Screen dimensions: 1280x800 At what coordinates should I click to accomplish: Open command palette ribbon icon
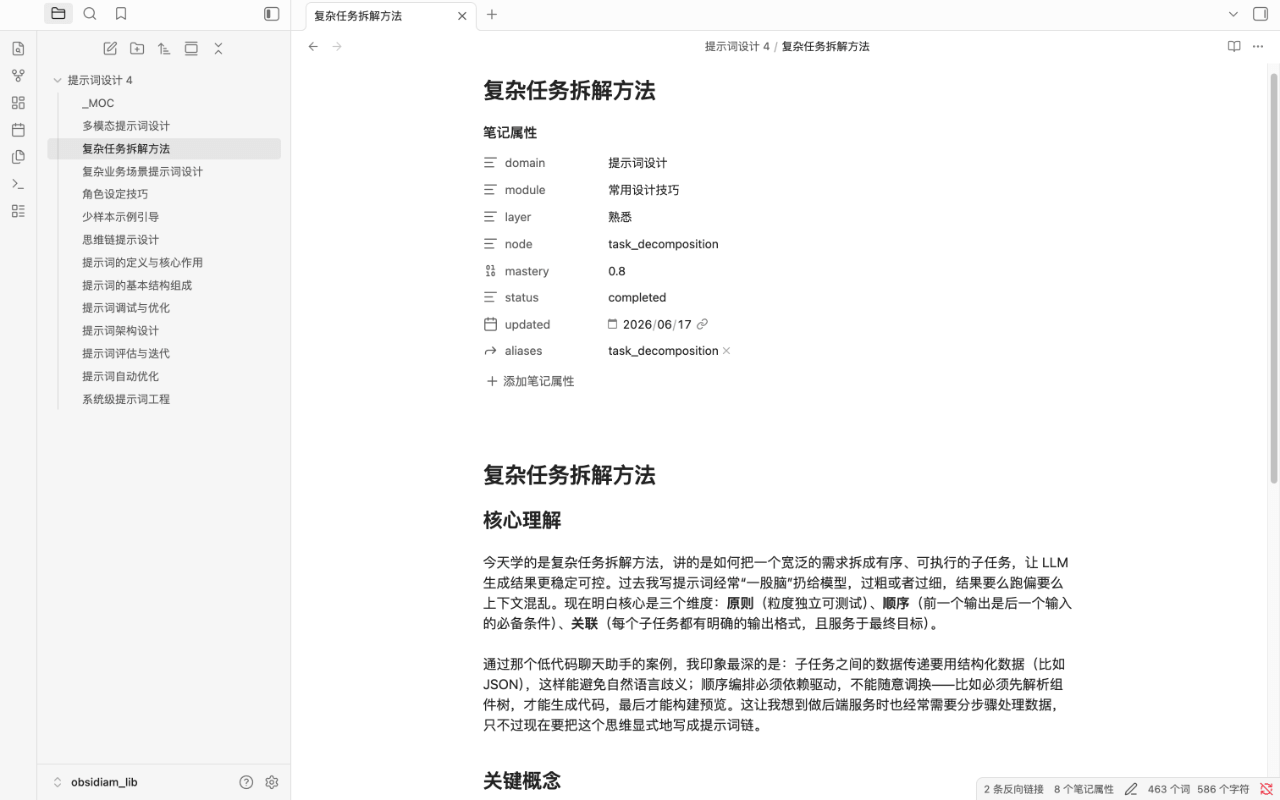coord(18,183)
